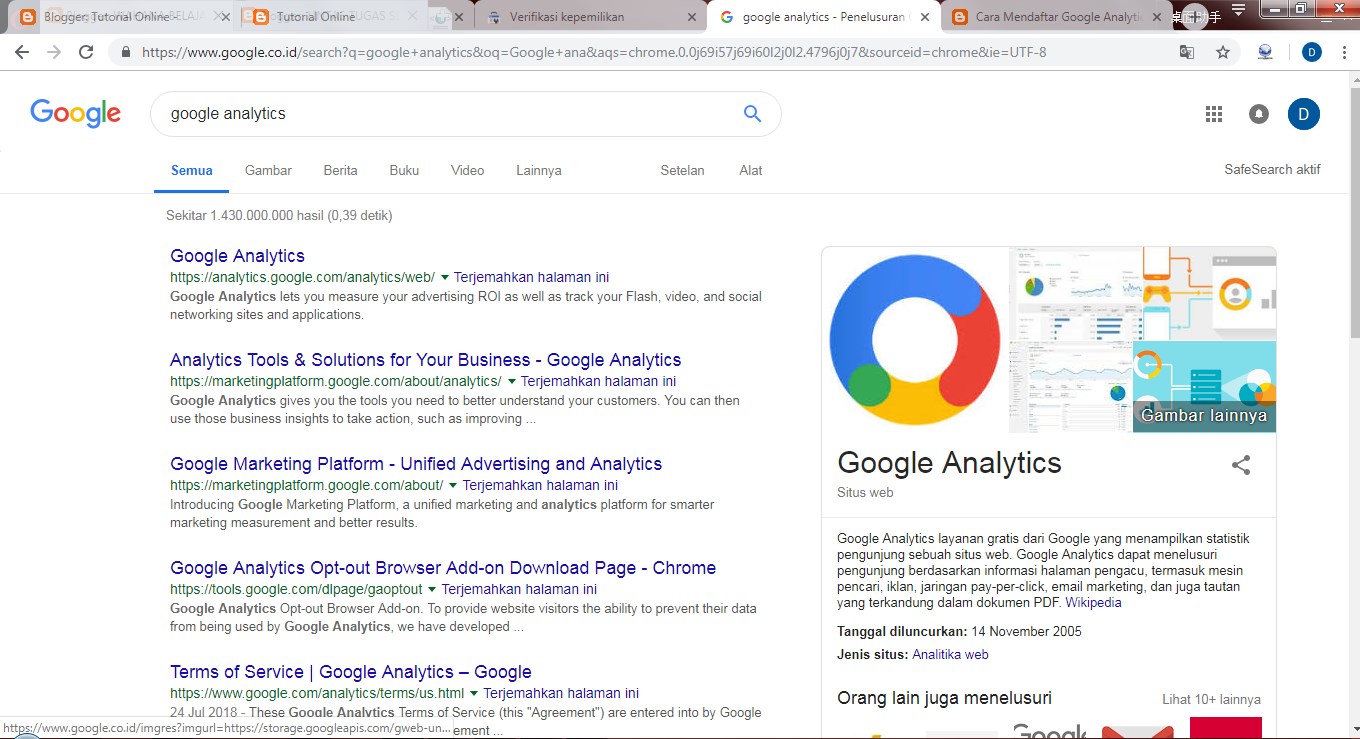This screenshot has height=739, width=1360.
Task: Expand dropdown arrow beside analytics.google.com URL
Action: click(x=445, y=277)
